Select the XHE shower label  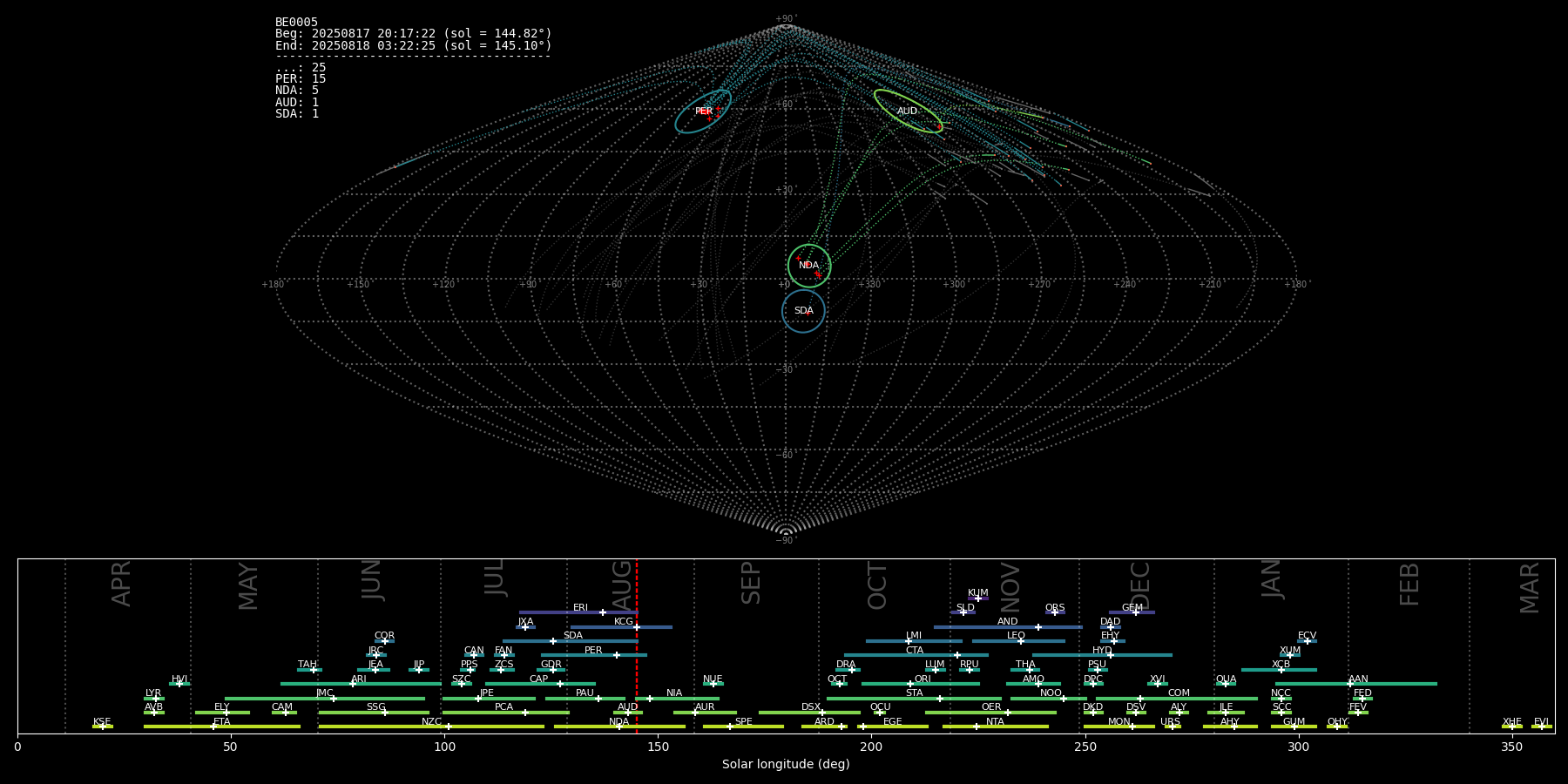point(1511,722)
